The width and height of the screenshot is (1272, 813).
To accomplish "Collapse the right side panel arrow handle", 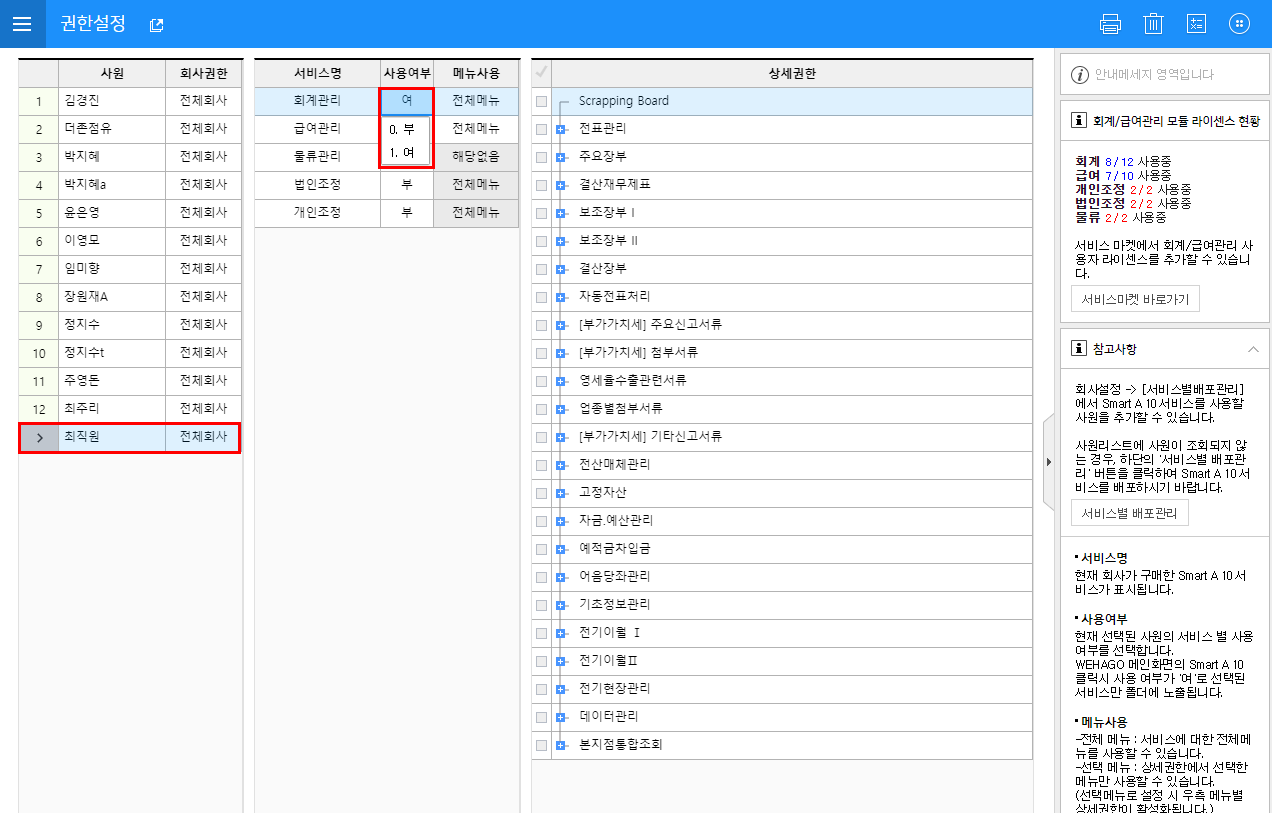I will (1048, 461).
